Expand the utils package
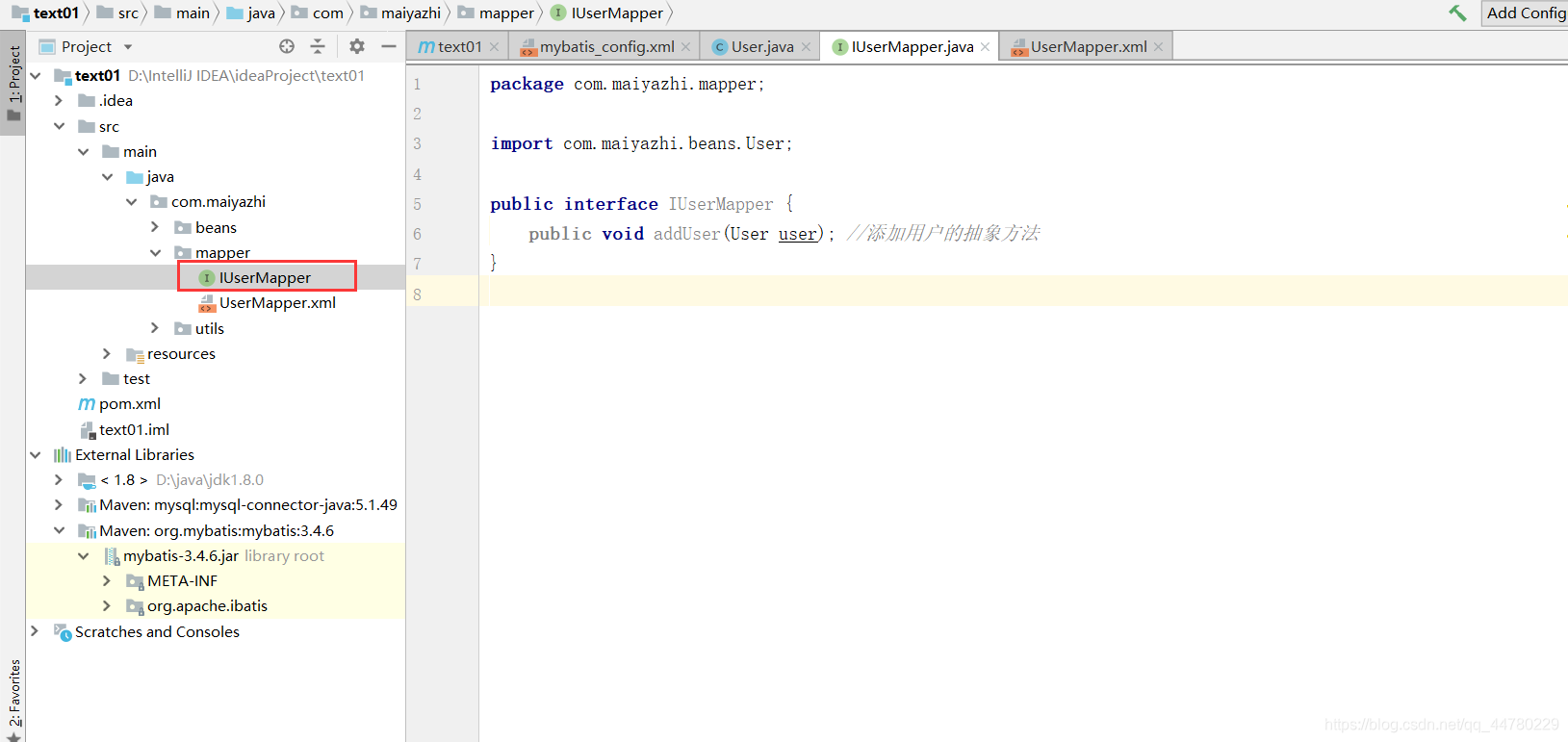This screenshot has height=742, width=1568. (x=155, y=328)
